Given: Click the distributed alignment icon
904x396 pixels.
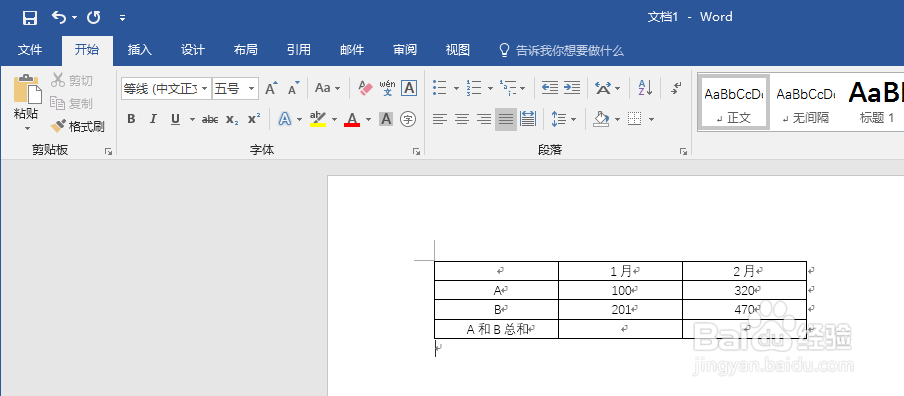Looking at the screenshot, I should 528,119.
